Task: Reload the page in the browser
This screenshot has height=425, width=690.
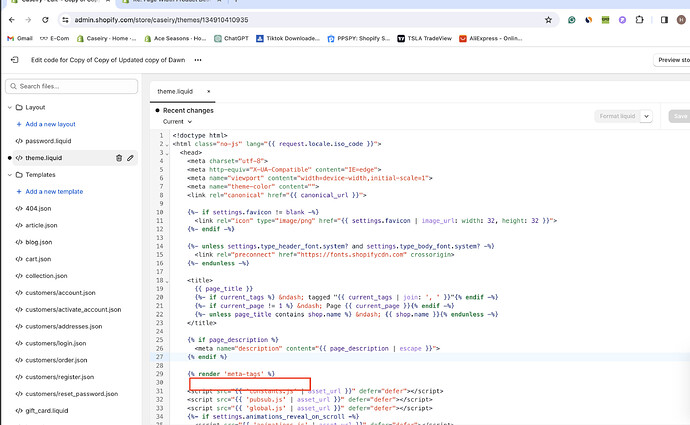Action: click(x=44, y=19)
